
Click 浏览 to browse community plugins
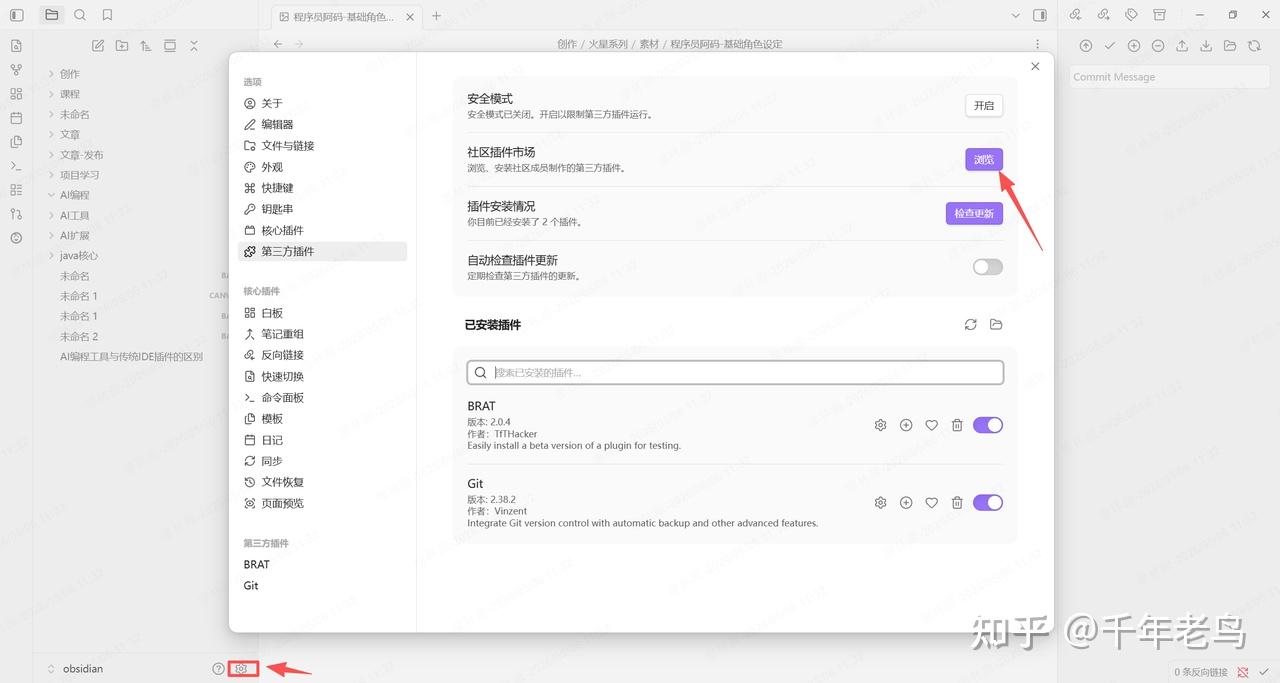click(984, 160)
